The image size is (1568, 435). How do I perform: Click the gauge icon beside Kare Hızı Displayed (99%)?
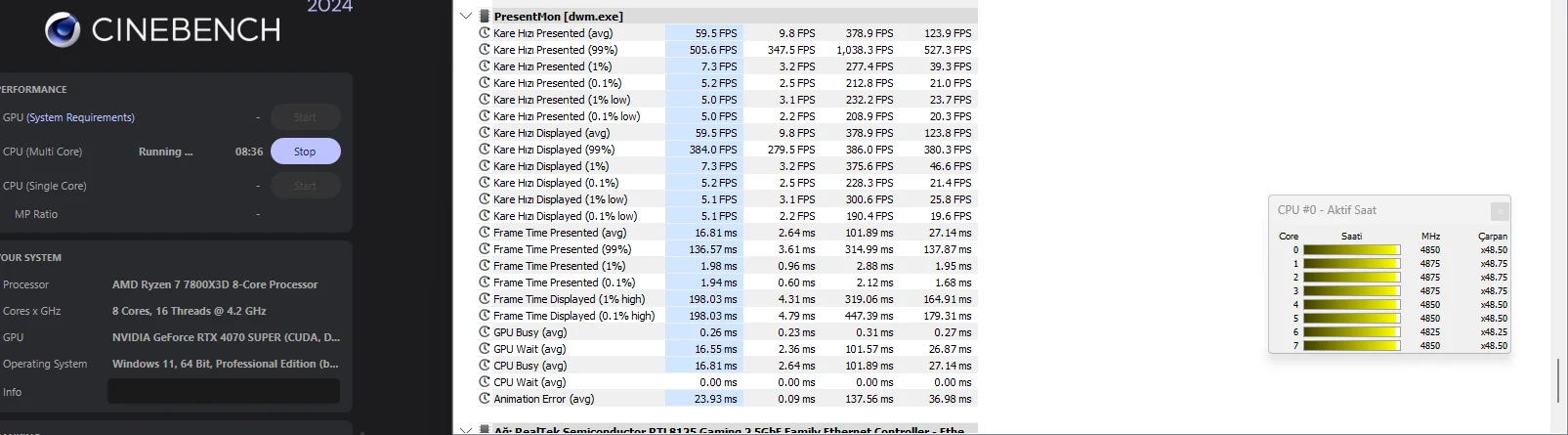coord(485,150)
